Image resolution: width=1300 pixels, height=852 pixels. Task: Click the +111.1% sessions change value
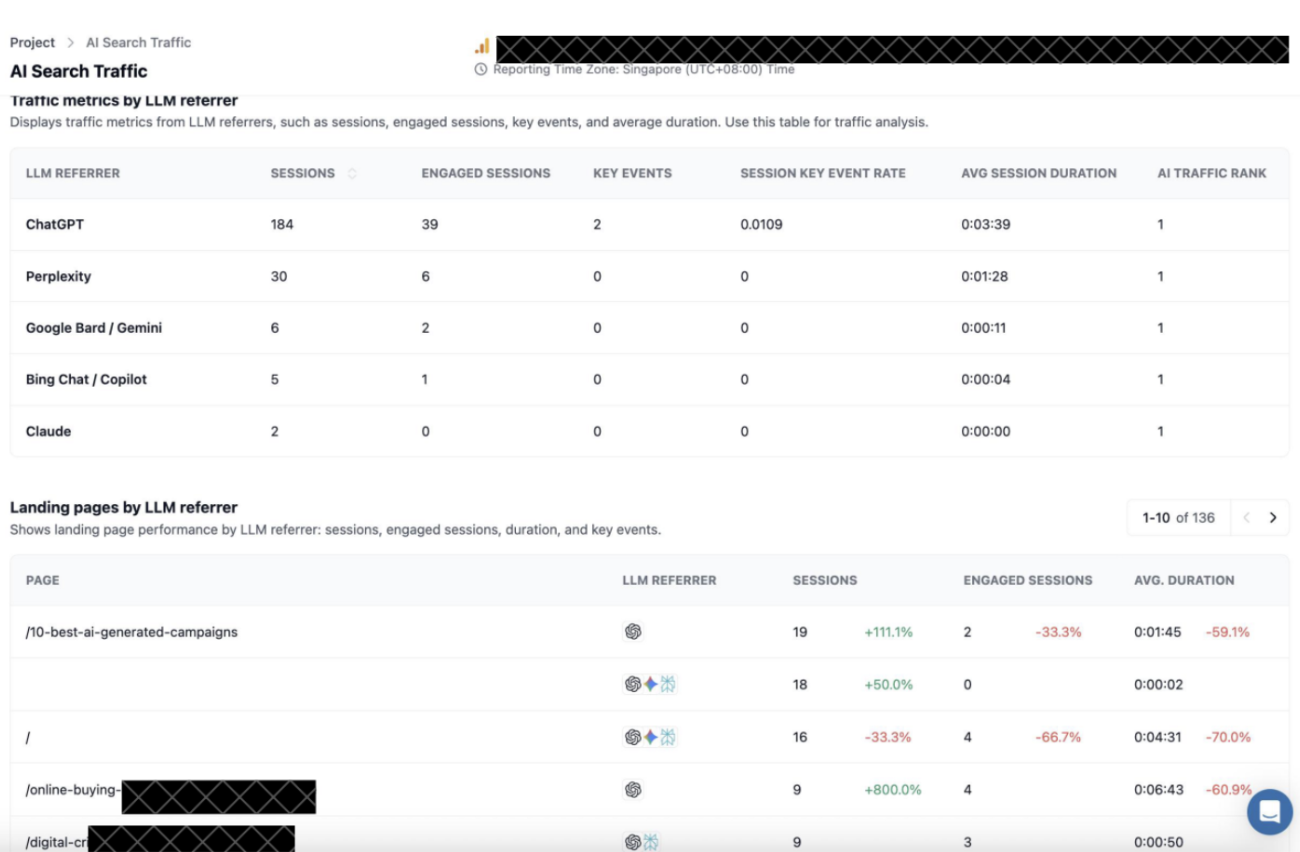tap(888, 632)
